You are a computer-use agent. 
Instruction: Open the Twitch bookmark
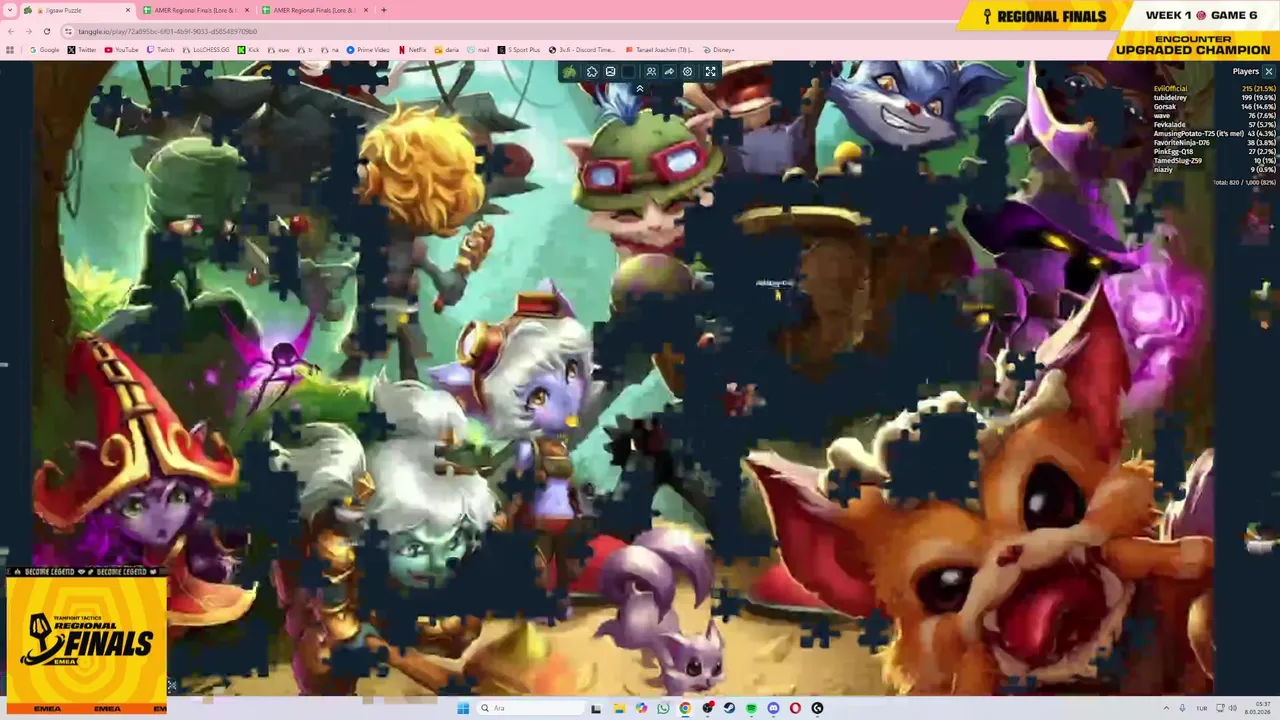tap(160, 49)
